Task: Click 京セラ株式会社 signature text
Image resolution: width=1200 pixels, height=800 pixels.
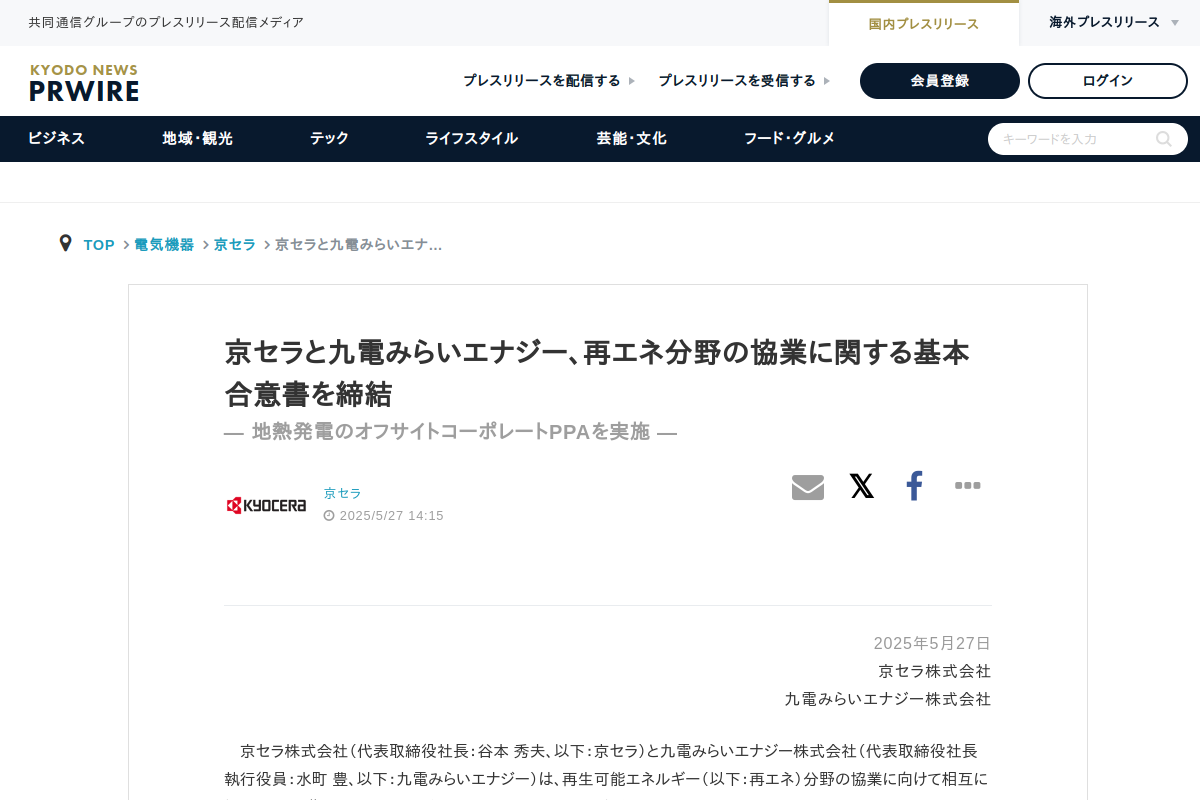Action: pyautogui.click(x=934, y=671)
